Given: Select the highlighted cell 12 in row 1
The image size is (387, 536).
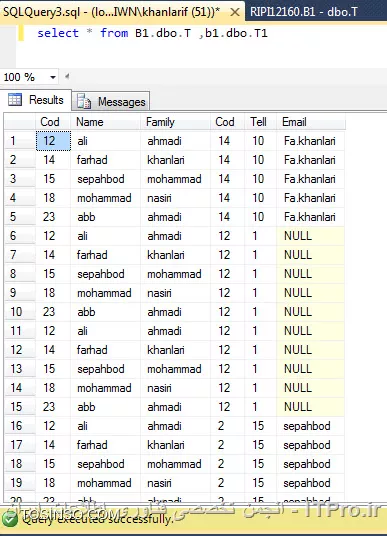Looking at the screenshot, I should (x=53, y=141).
